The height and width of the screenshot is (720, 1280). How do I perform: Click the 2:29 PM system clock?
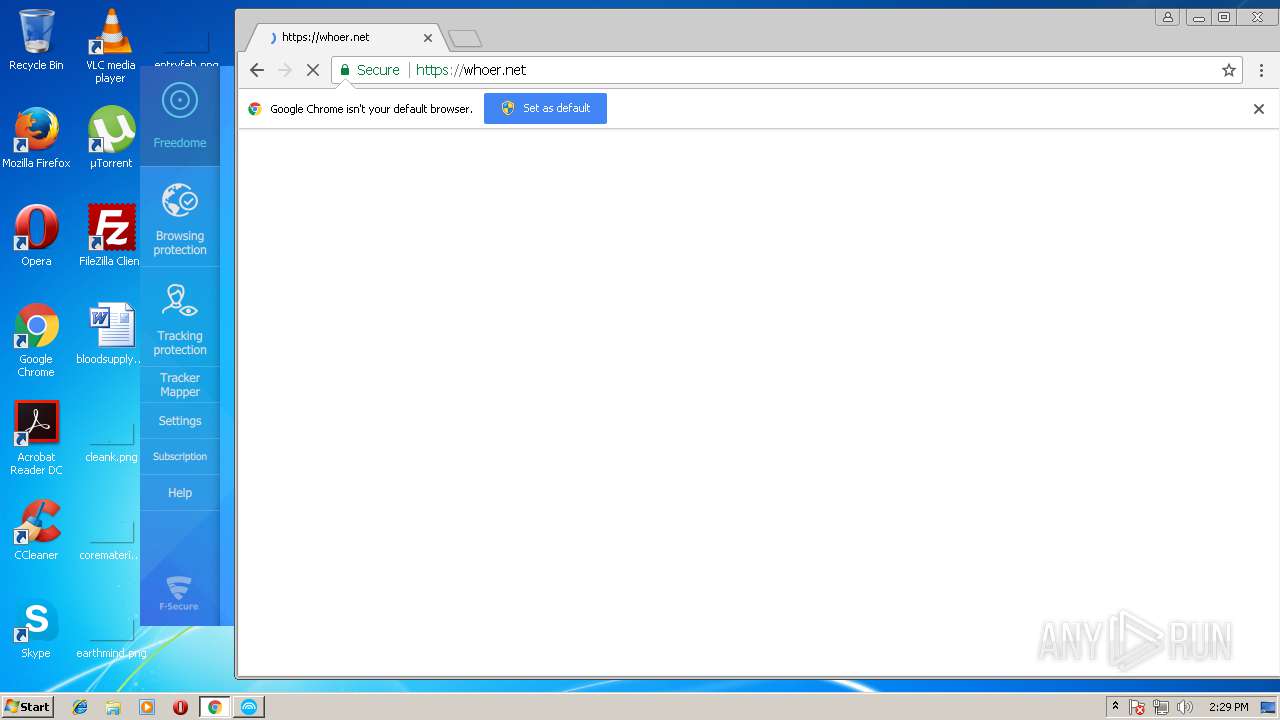pyautogui.click(x=1228, y=707)
